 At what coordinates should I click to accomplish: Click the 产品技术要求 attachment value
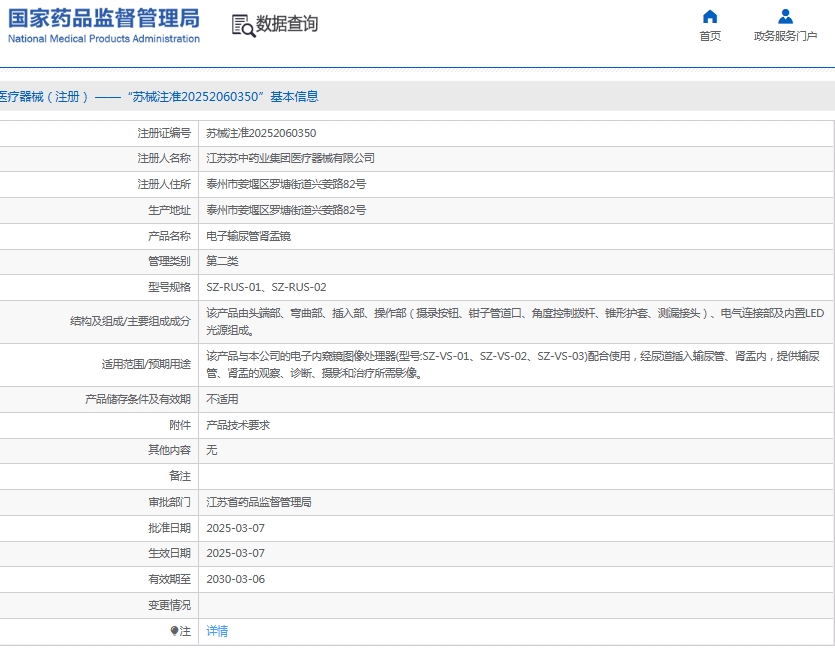click(238, 425)
